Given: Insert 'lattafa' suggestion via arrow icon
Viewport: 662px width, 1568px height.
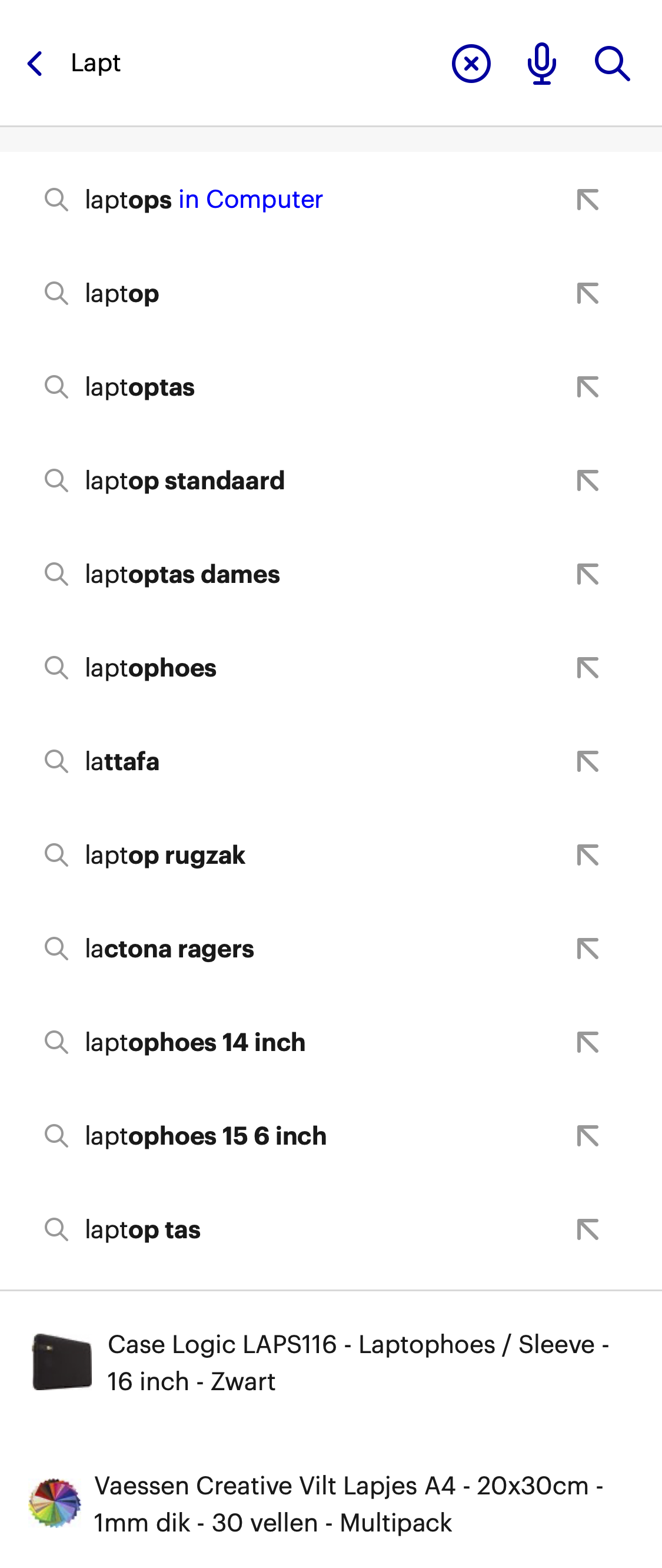Looking at the screenshot, I should (x=588, y=761).
